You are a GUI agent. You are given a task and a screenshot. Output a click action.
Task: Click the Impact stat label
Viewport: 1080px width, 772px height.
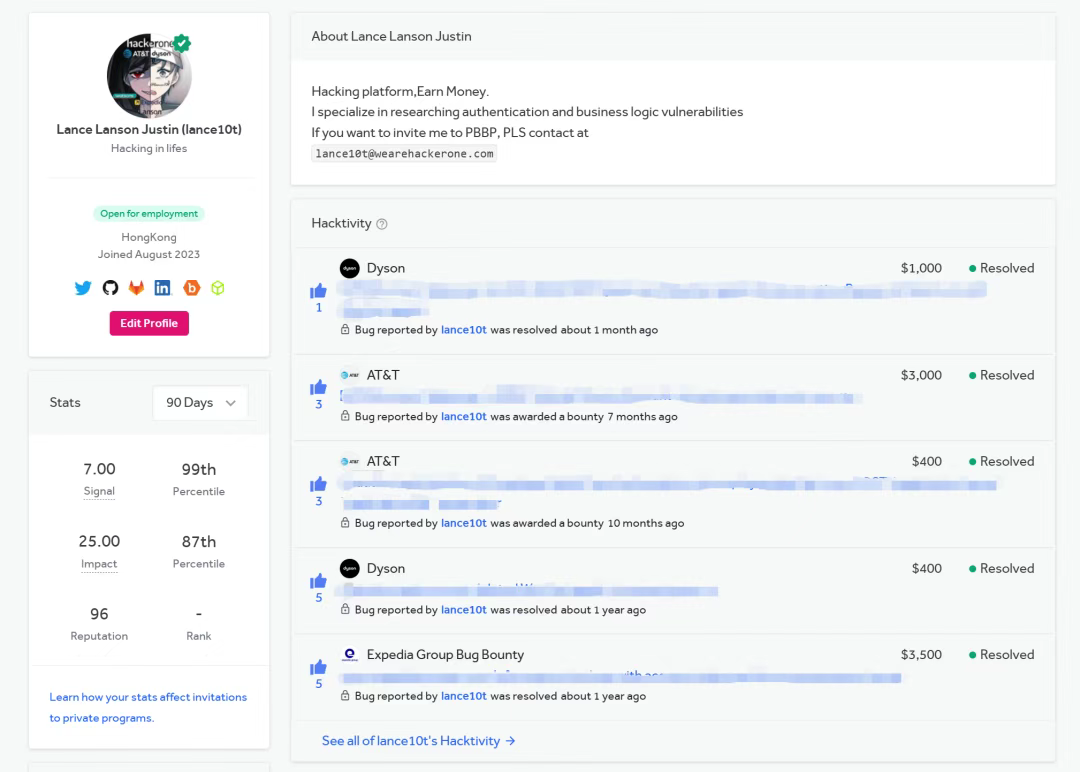(99, 564)
